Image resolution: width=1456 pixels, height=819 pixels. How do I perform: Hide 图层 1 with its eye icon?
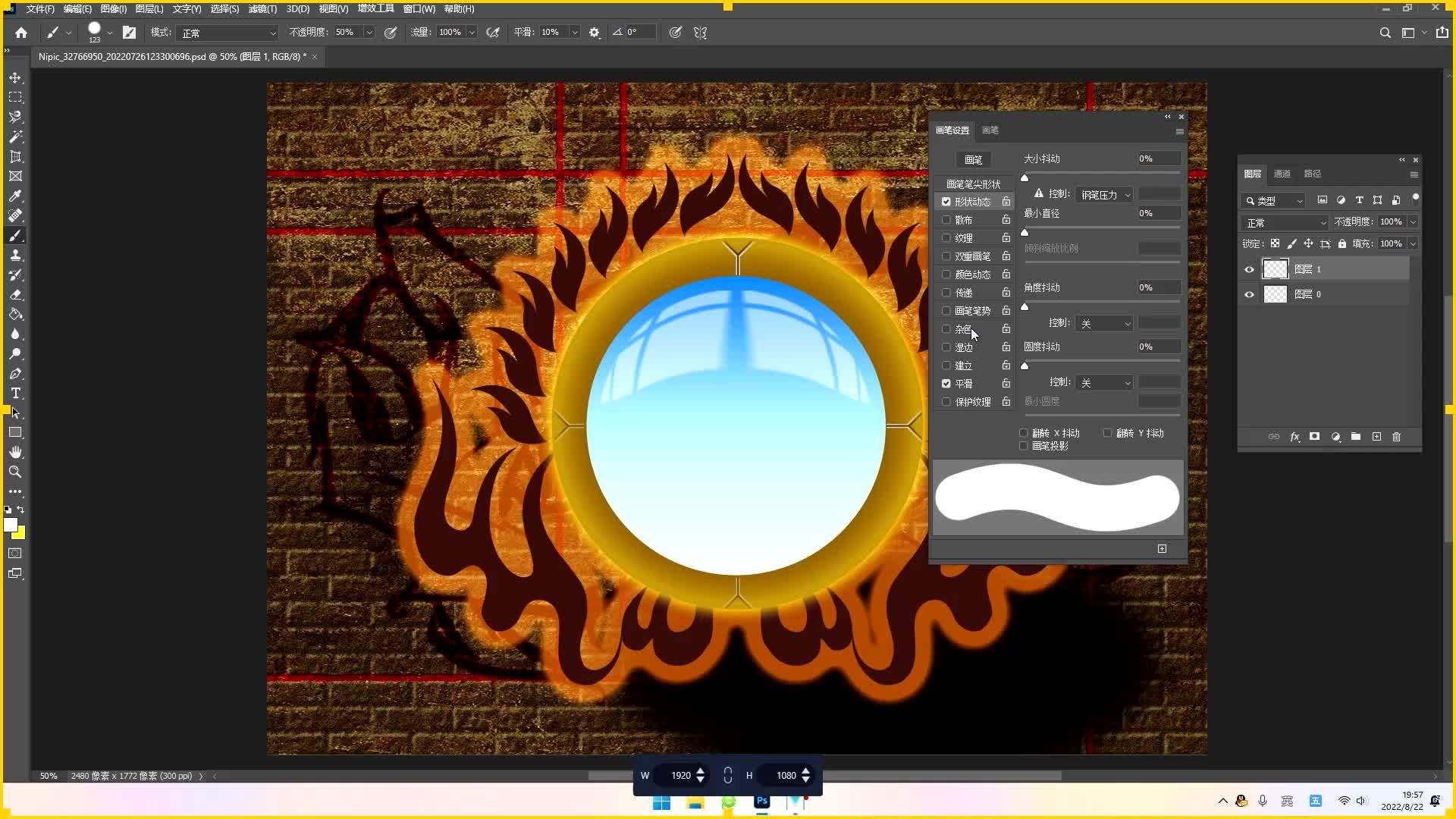point(1249,269)
